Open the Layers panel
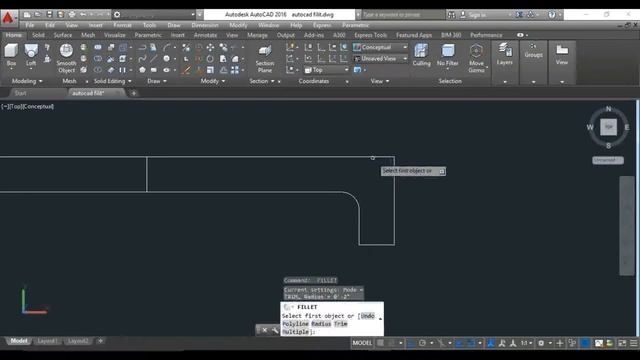The image size is (640, 360). click(x=505, y=54)
